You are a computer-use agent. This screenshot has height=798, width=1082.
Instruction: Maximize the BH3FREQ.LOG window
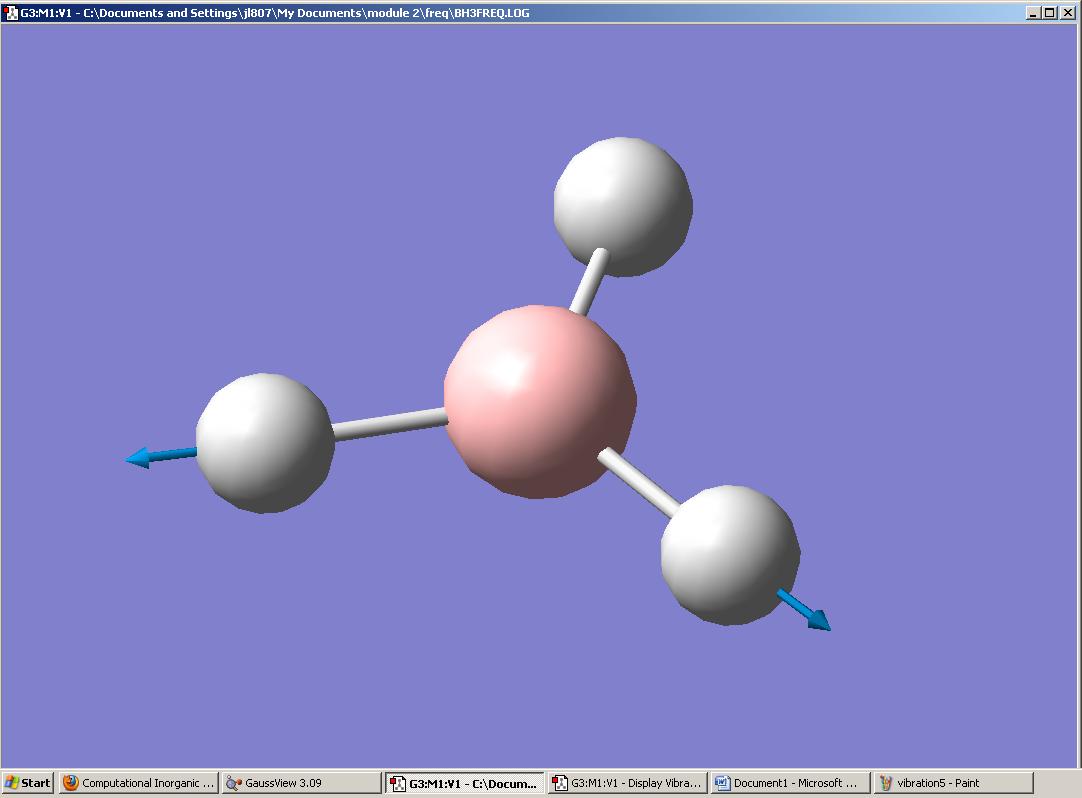(1049, 12)
